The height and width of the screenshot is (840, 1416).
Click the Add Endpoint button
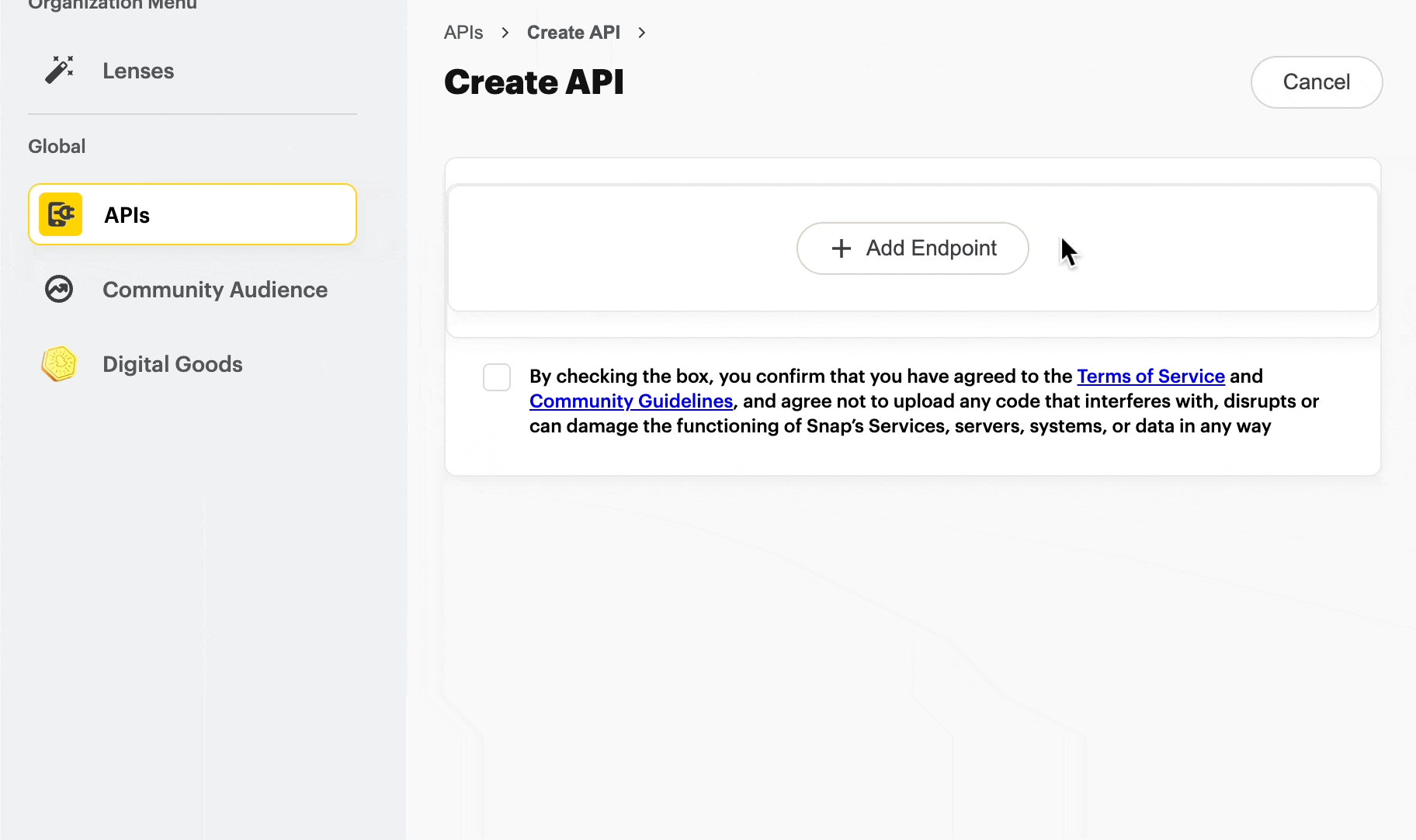click(912, 248)
